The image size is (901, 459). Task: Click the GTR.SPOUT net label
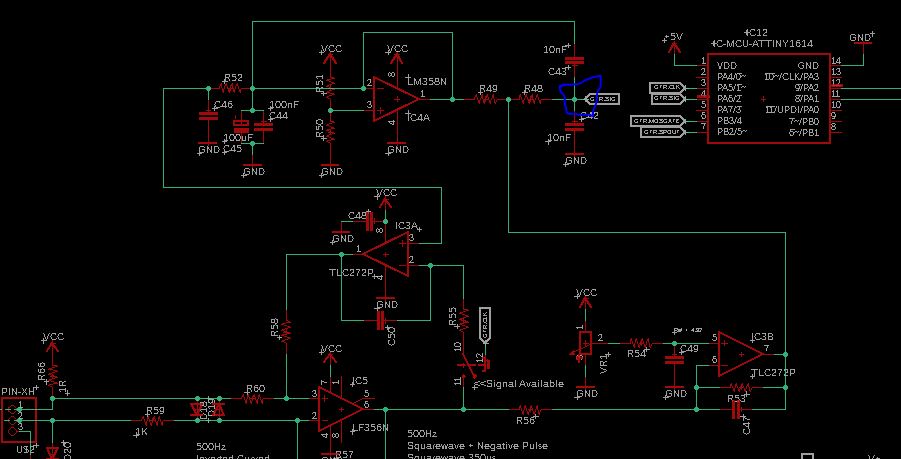[x=664, y=132]
